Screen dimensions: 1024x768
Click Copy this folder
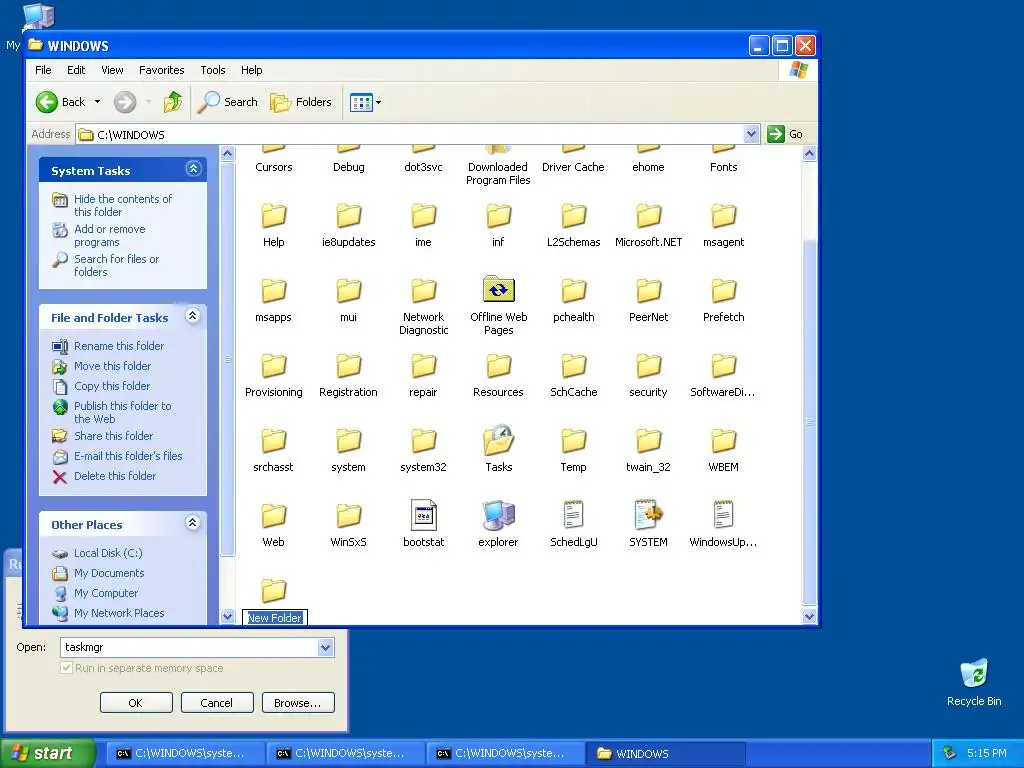point(112,386)
